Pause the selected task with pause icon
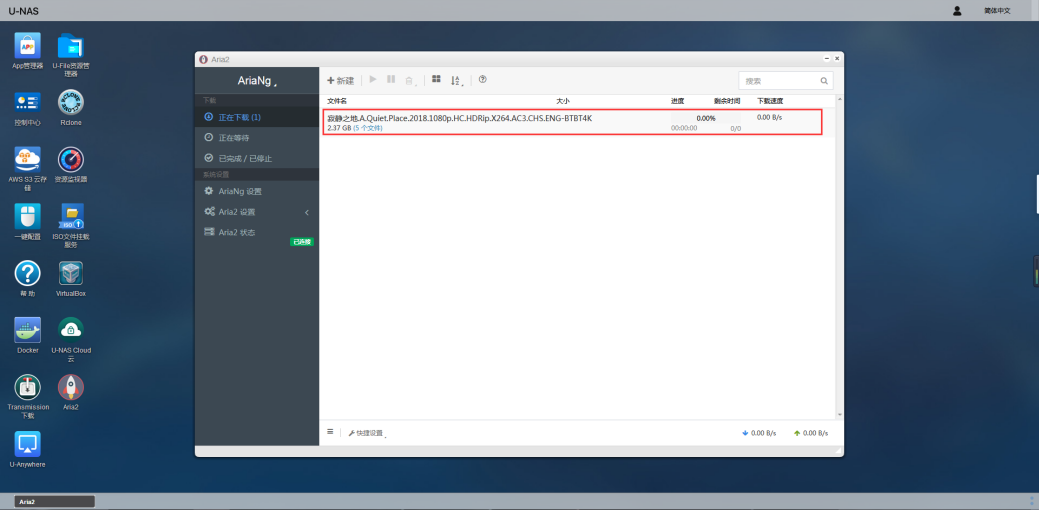The width and height of the screenshot is (1039, 510). click(x=391, y=79)
